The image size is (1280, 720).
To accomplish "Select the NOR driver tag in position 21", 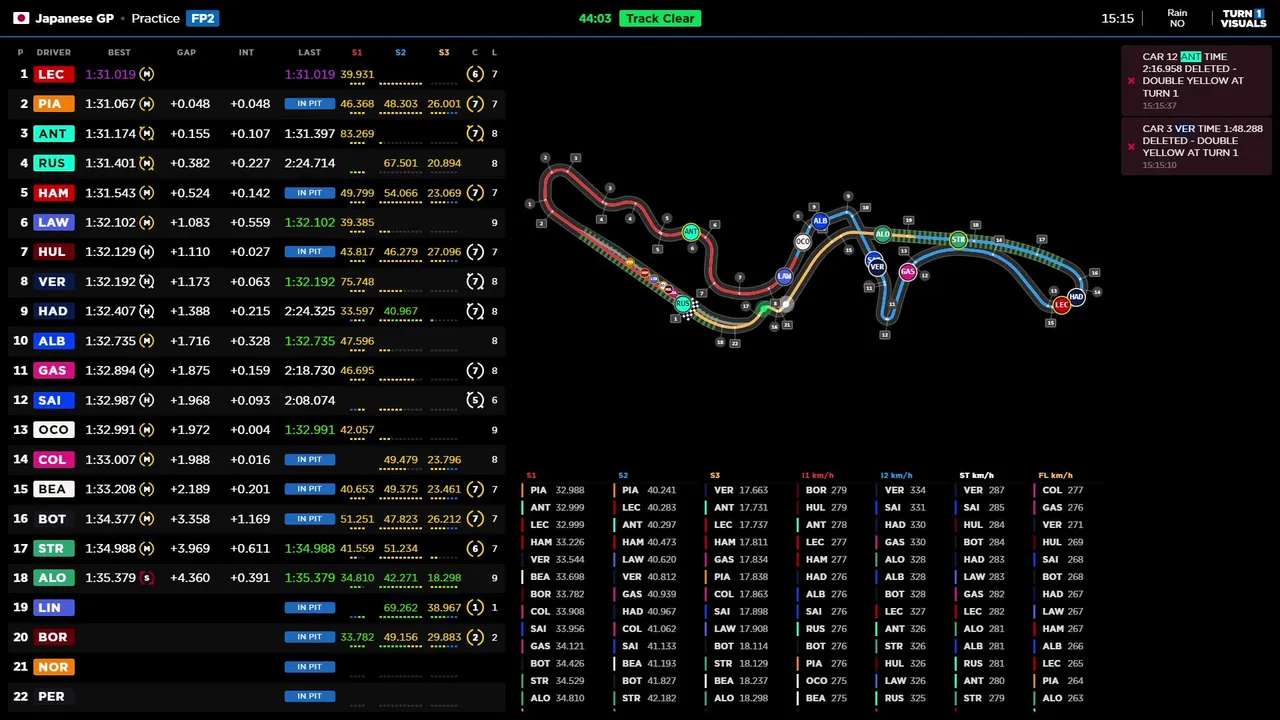I will coord(53,667).
